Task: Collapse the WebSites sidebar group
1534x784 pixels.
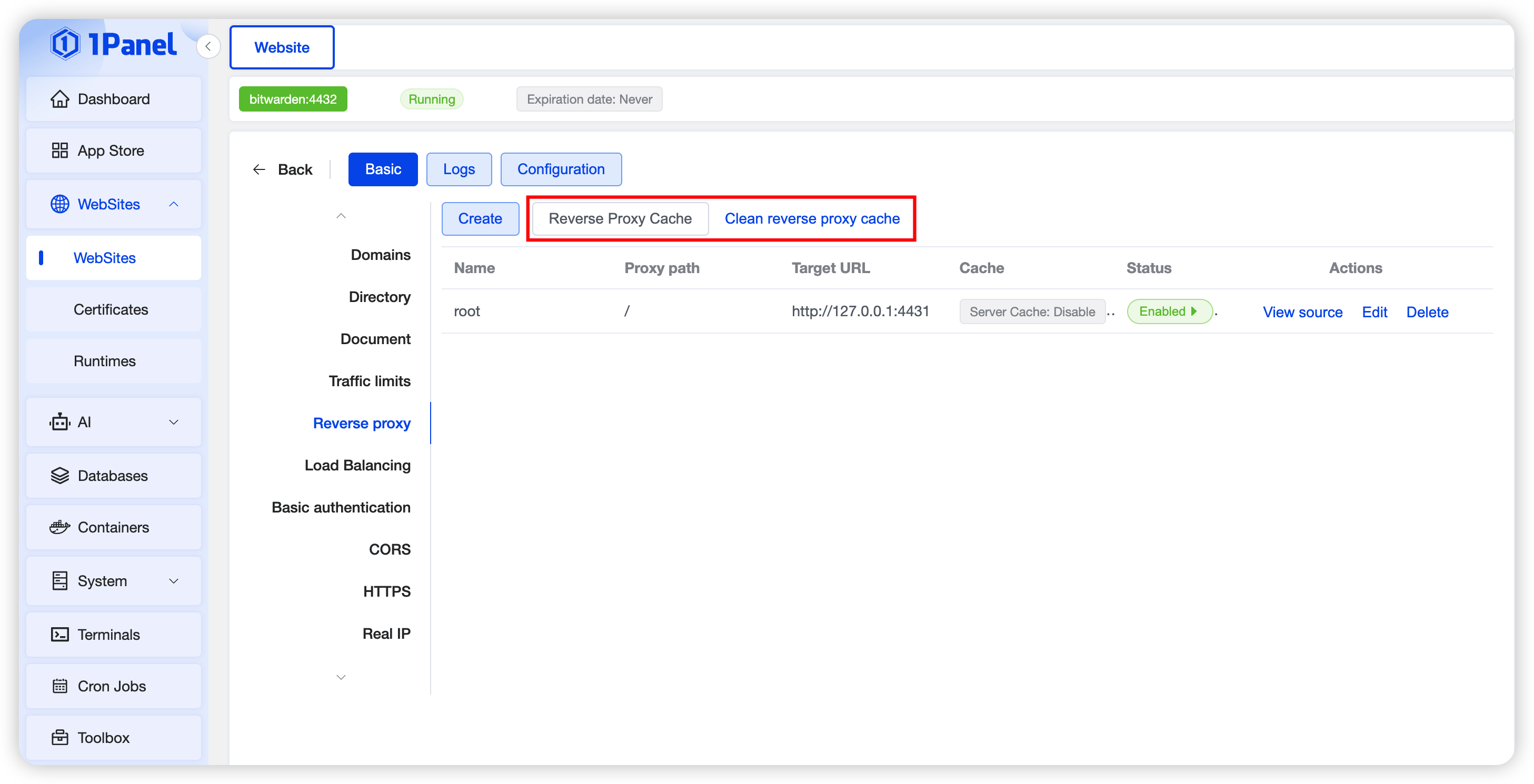Action: tap(173, 204)
